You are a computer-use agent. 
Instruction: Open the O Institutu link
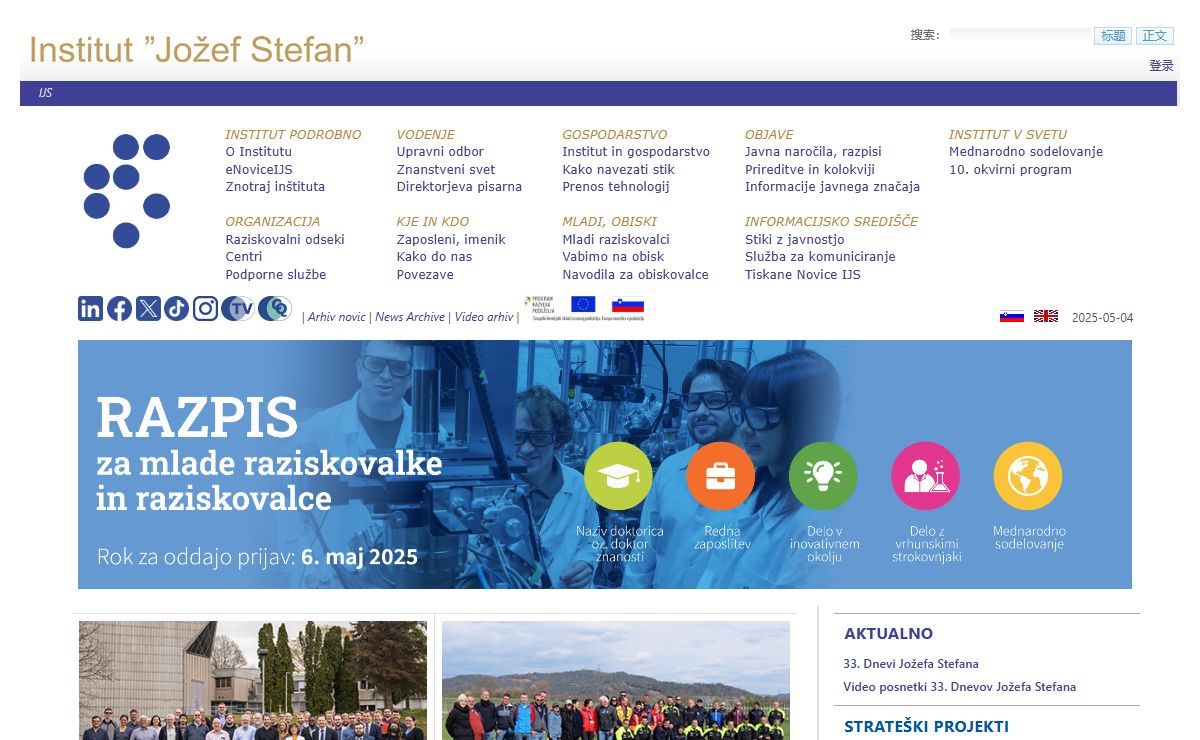click(259, 152)
